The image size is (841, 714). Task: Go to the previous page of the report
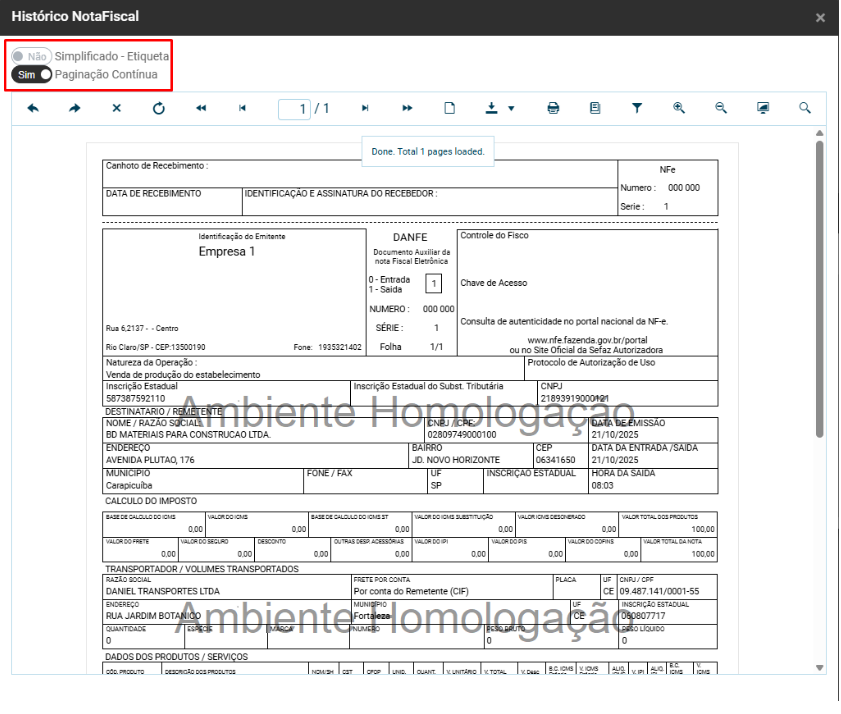[242, 108]
